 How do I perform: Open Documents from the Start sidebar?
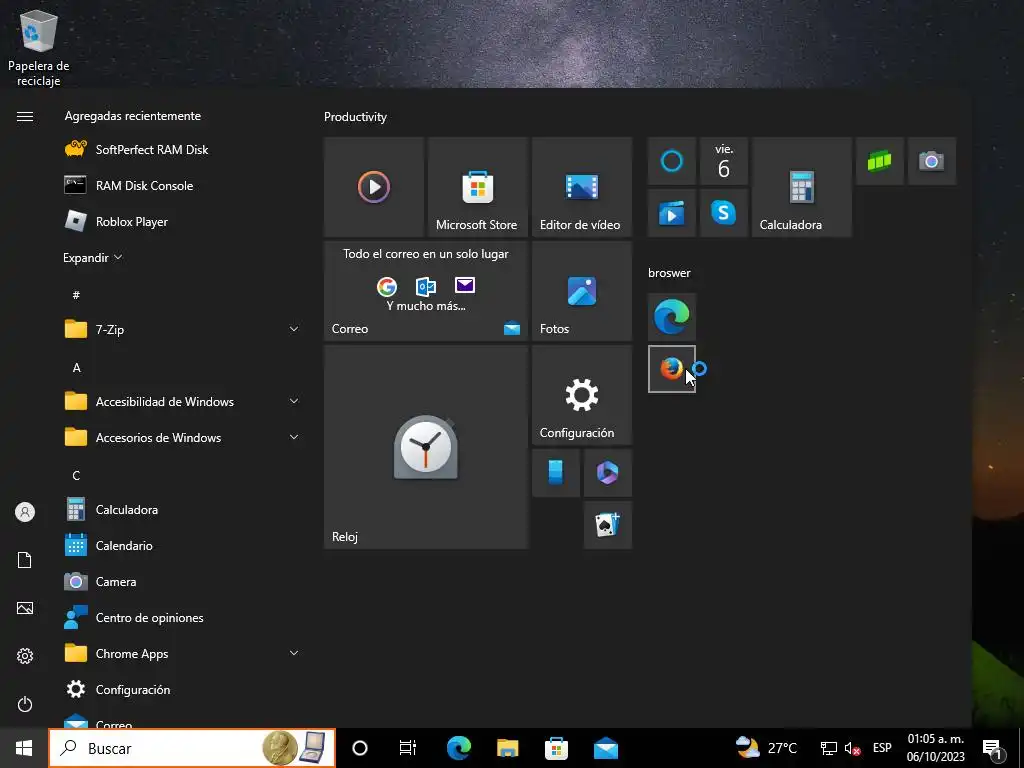tap(25, 560)
